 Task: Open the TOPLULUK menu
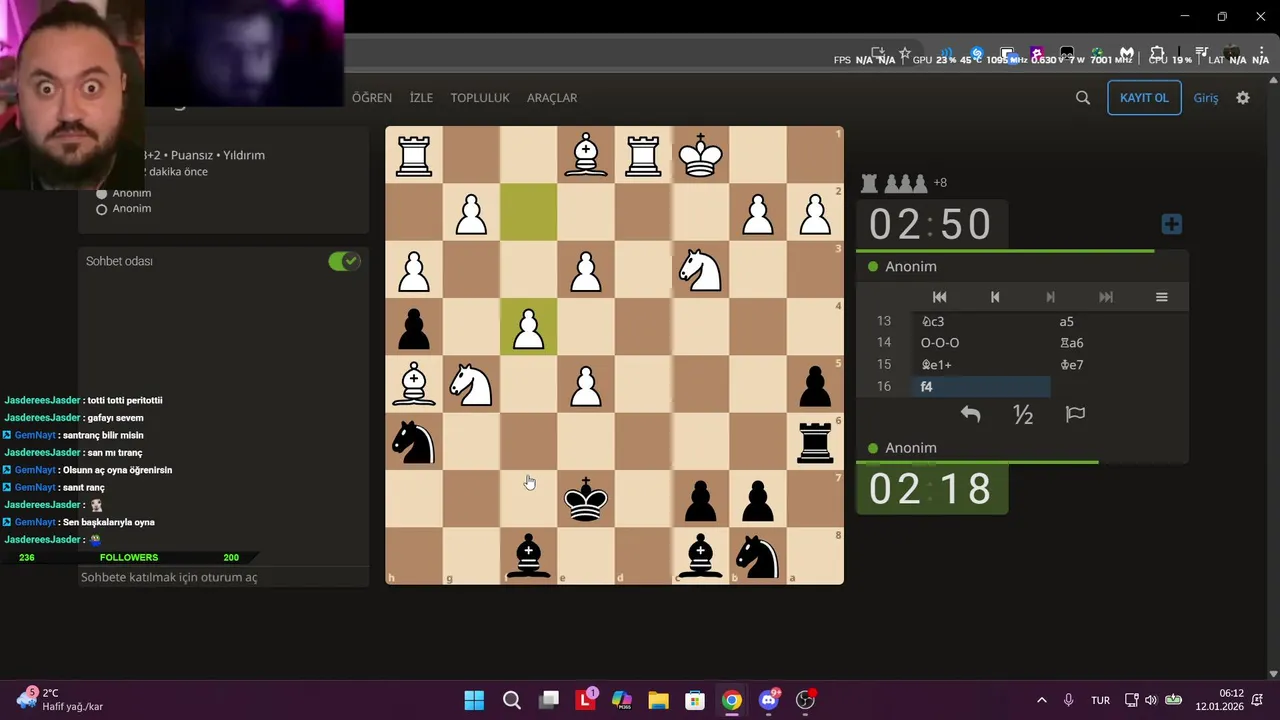coord(480,98)
